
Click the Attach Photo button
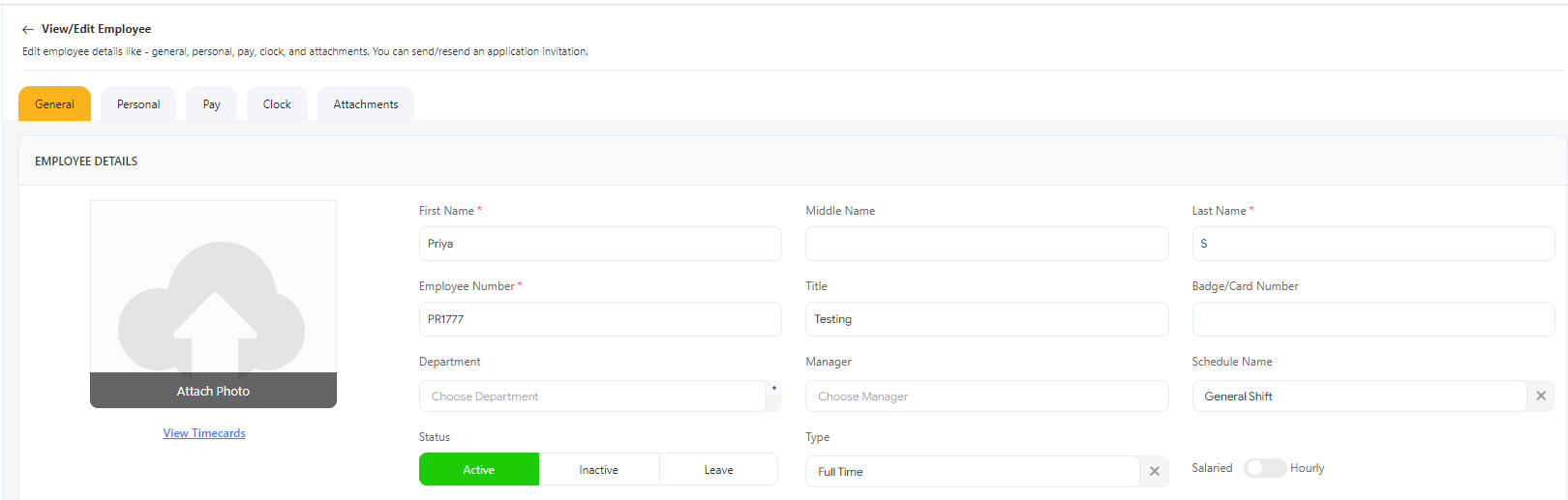(213, 391)
